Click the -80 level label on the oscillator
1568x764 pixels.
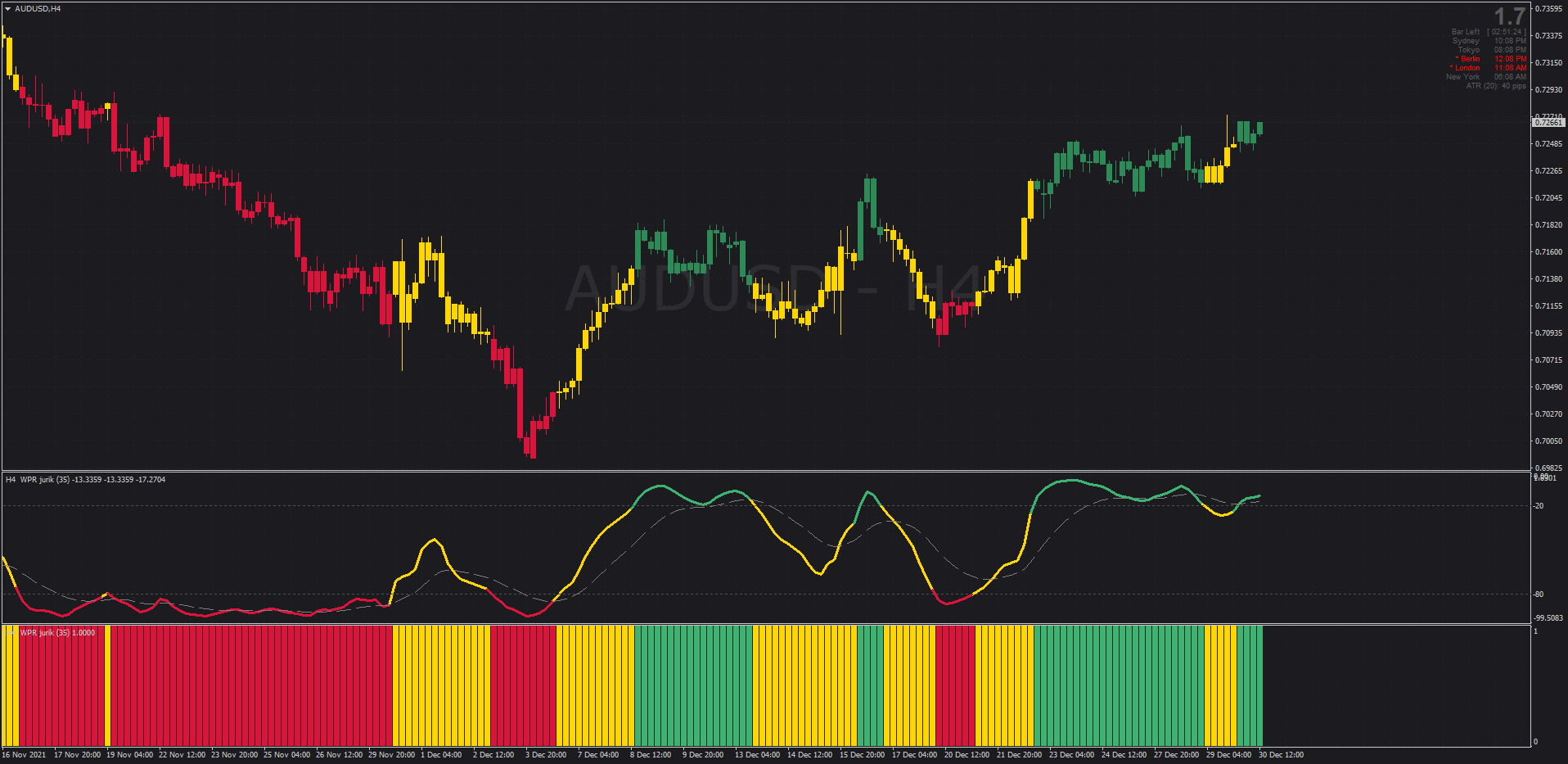pos(1539,594)
